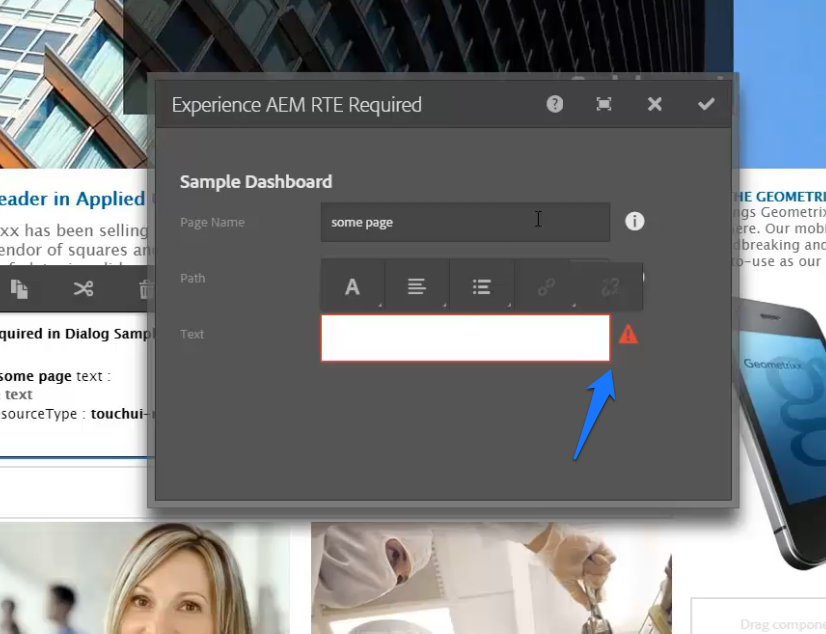
Task: Click the info icon beside the Page Name field
Action: (x=634, y=221)
